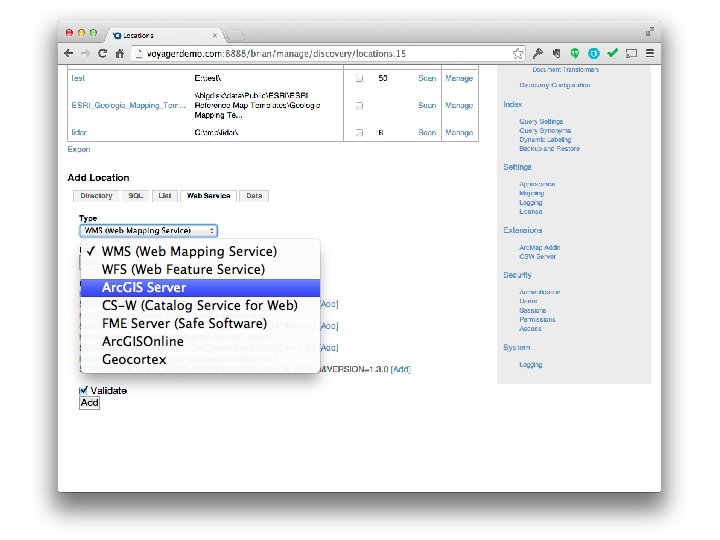Toggle the checkbox in the lidar row
Screen dimensions: 720x540
[x=360, y=133]
